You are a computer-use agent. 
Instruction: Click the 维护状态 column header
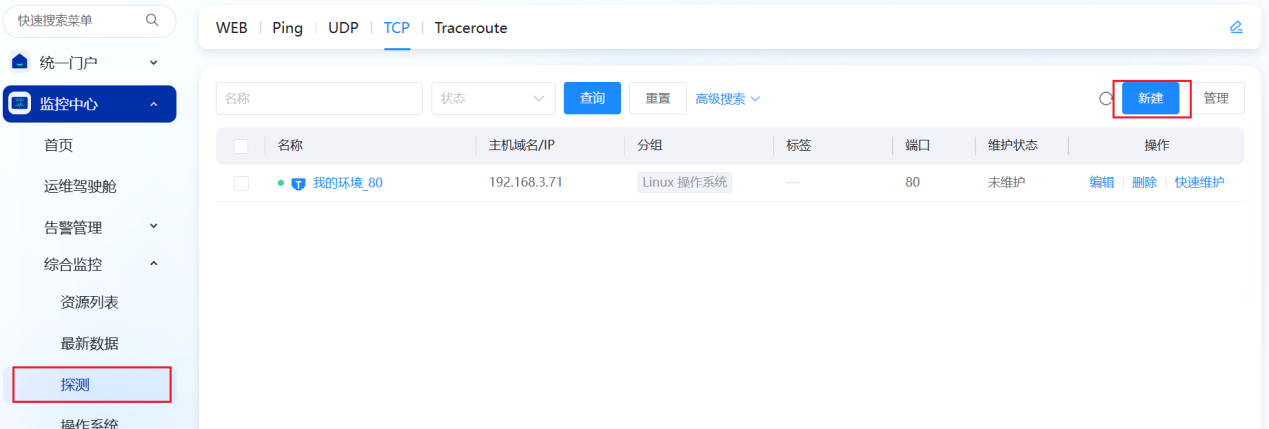tap(1013, 145)
